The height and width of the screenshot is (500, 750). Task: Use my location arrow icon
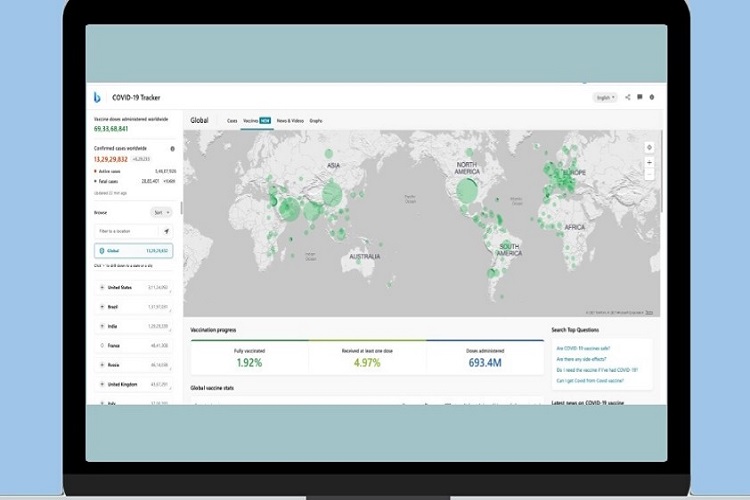[x=166, y=231]
